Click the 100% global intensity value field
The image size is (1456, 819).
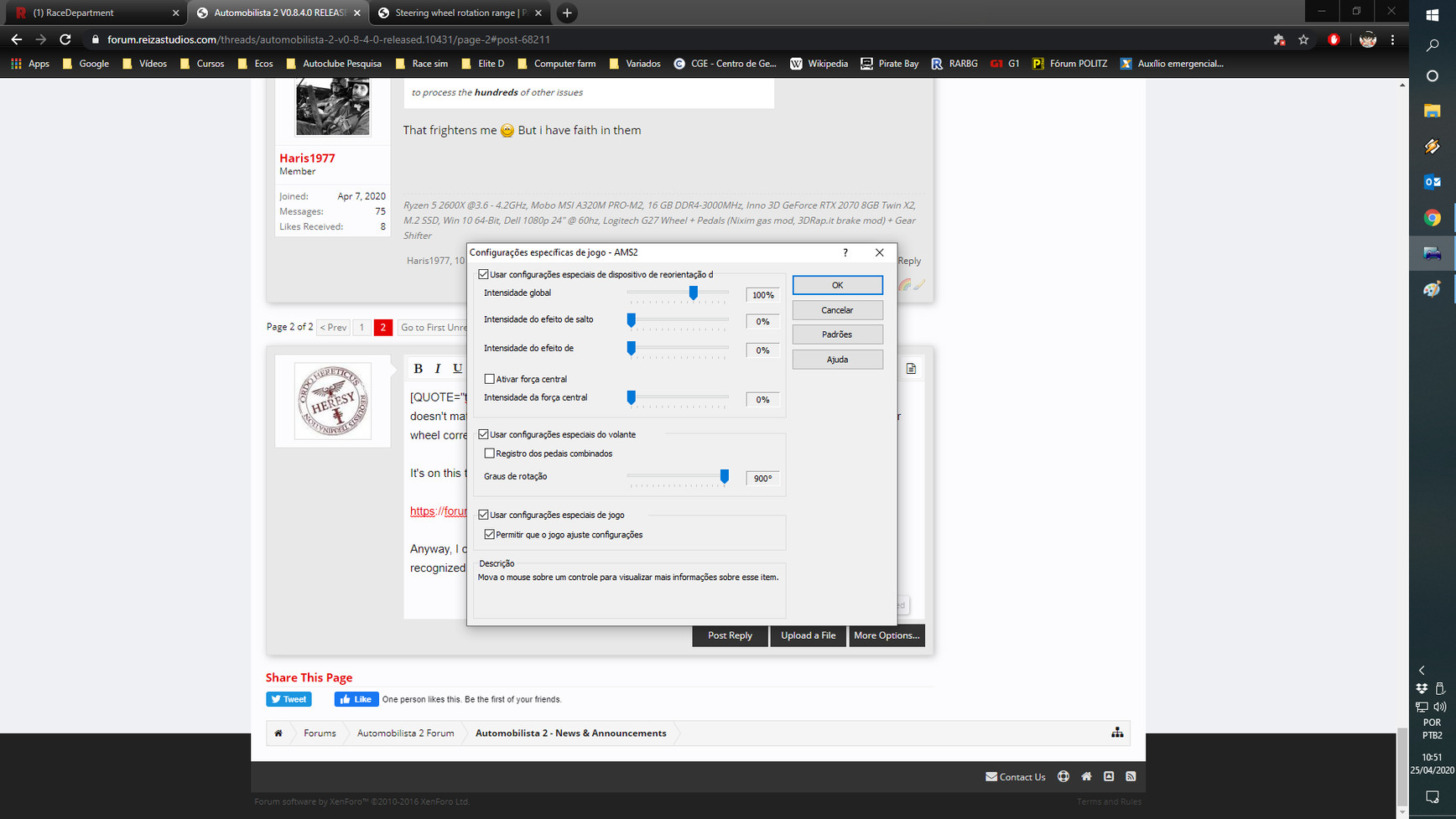click(762, 295)
